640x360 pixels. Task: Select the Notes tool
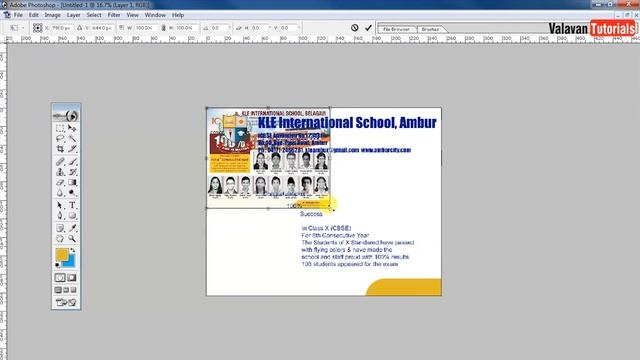pyautogui.click(x=60, y=228)
